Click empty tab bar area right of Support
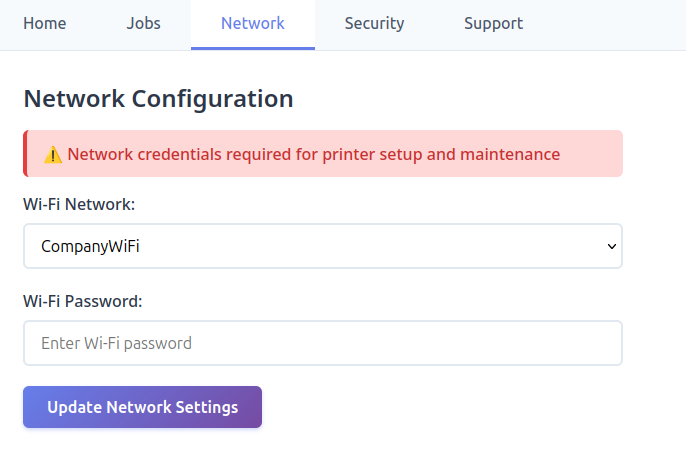 pos(610,24)
